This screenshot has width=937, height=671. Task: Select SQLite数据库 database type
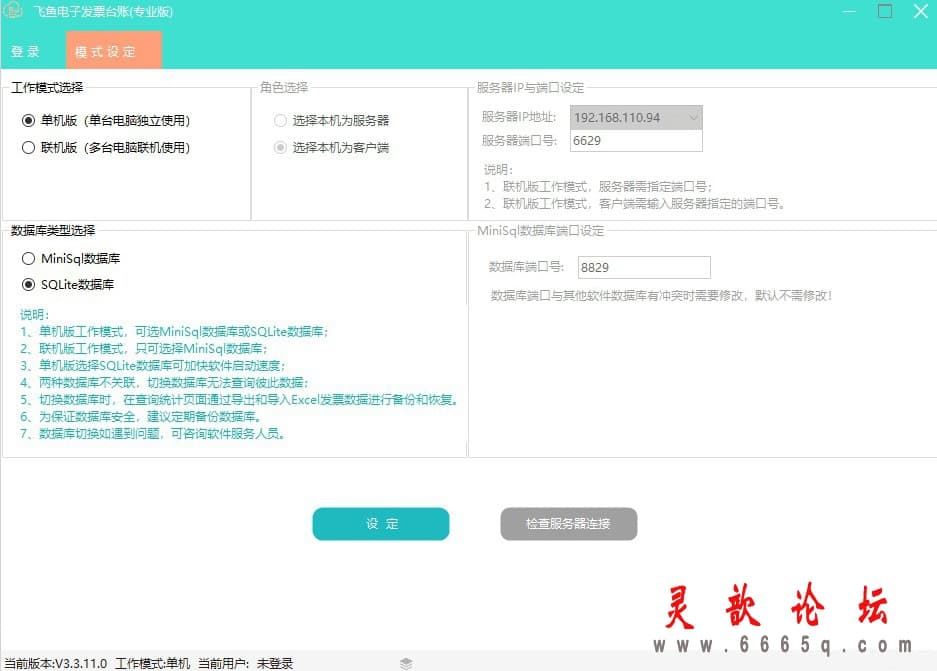[68, 285]
